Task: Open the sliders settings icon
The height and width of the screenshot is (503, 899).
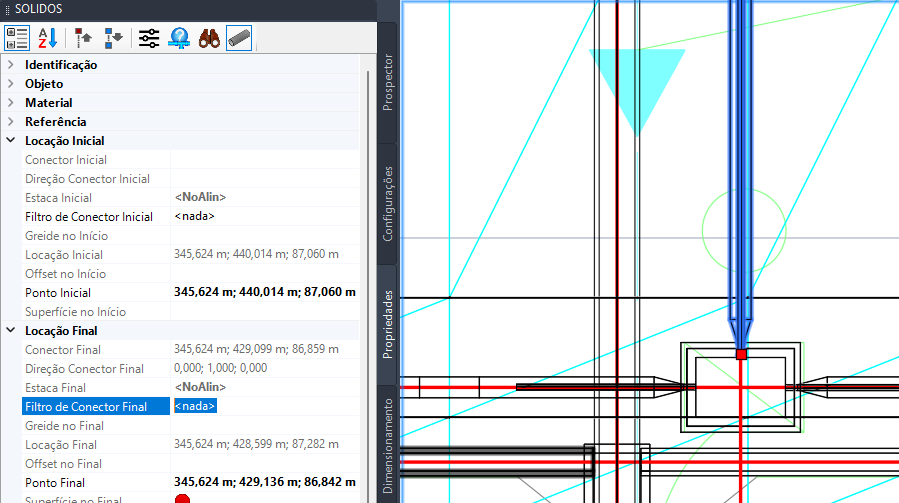Action: click(149, 38)
